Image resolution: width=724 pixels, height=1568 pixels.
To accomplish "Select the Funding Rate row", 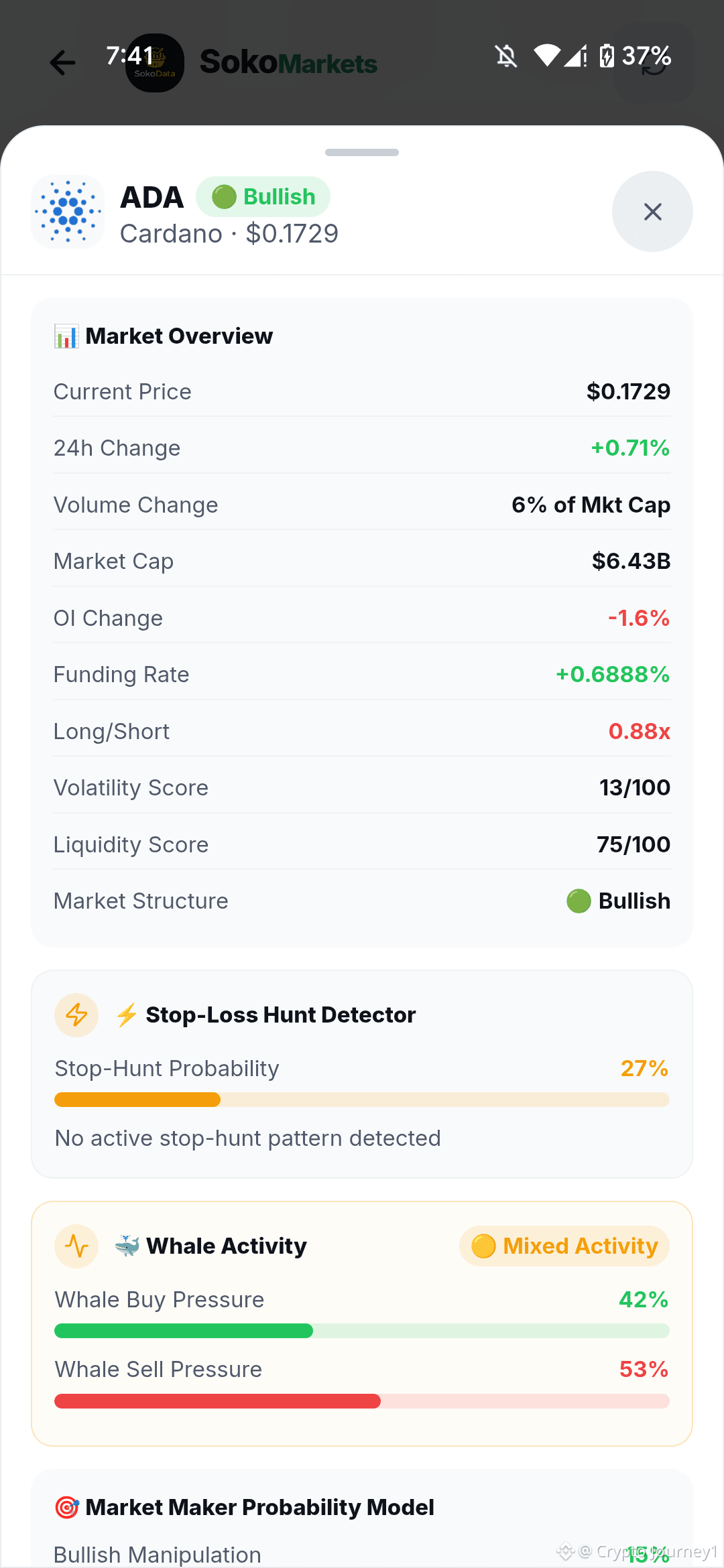I will point(362,675).
